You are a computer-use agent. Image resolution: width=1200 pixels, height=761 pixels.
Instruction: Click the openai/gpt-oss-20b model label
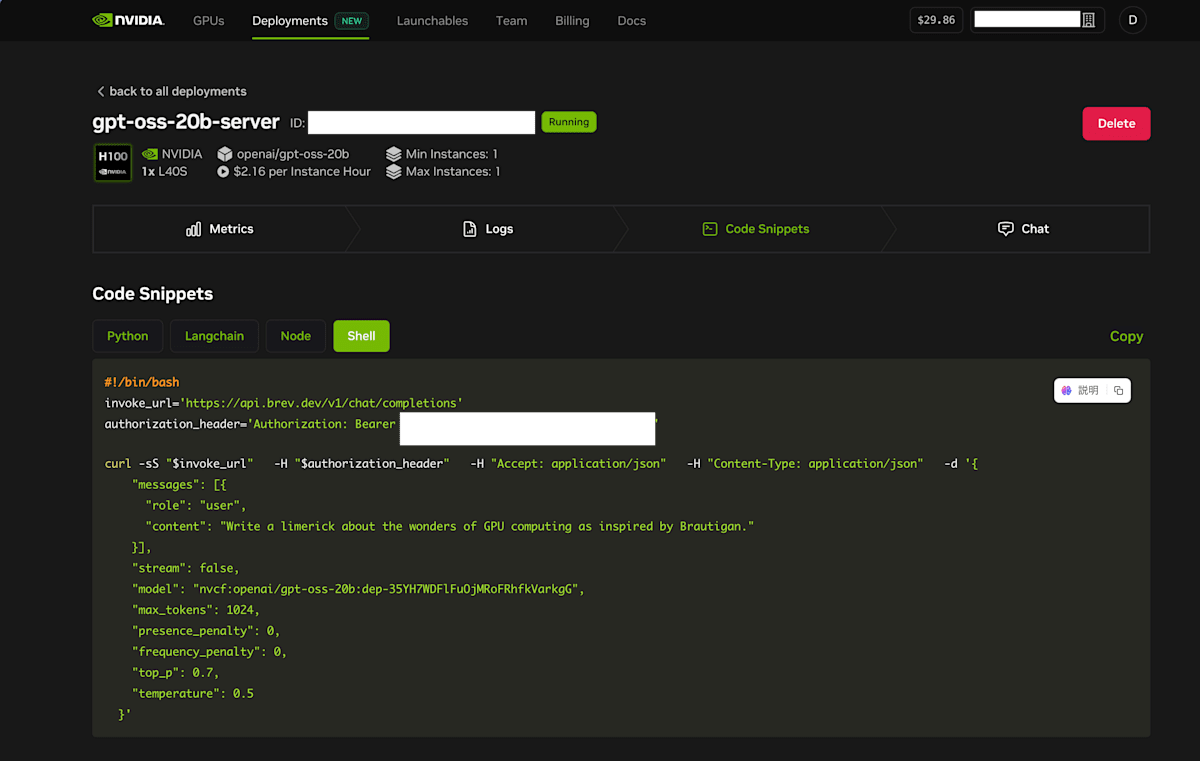coord(293,154)
